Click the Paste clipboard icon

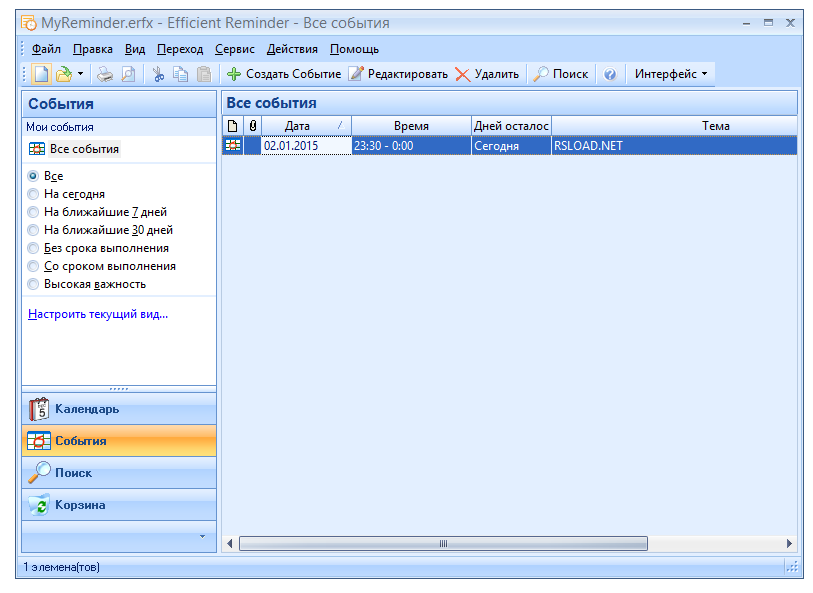tap(204, 74)
